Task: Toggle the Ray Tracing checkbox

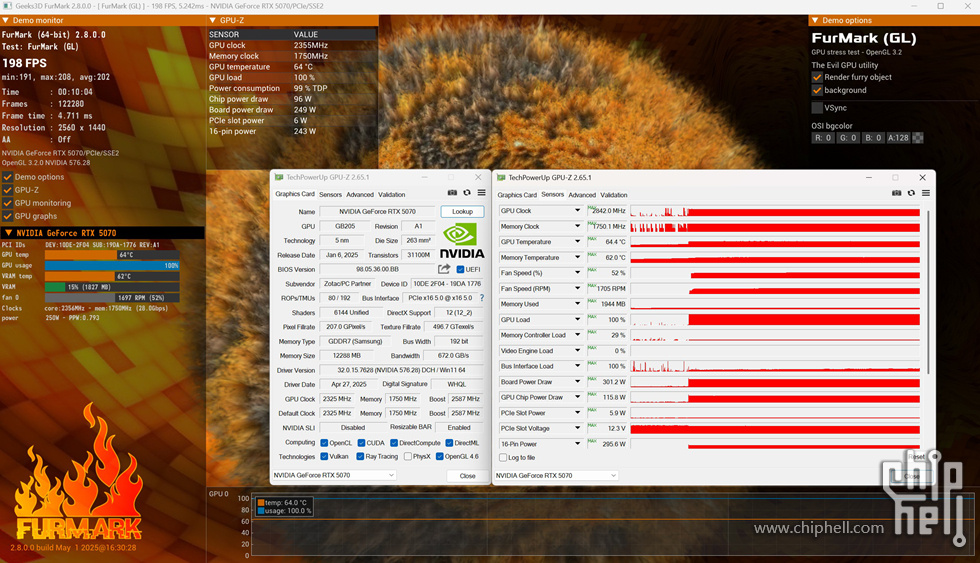Action: (x=360, y=457)
